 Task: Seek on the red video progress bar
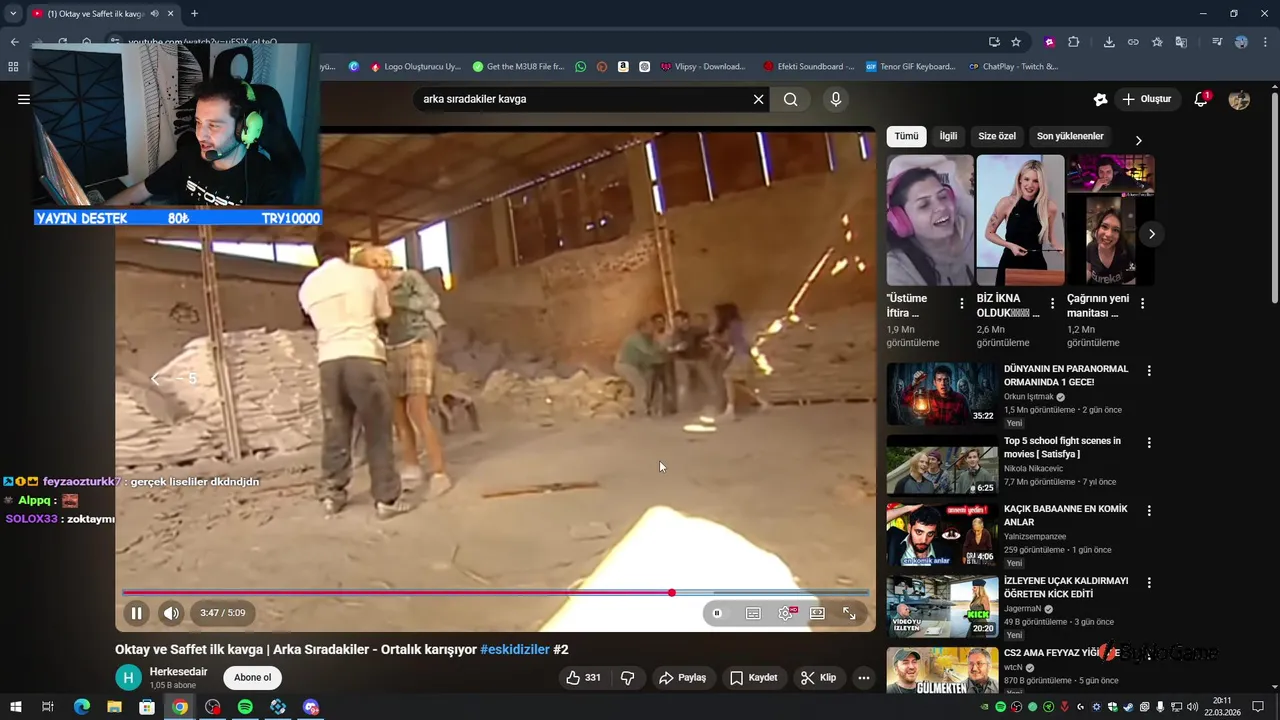pyautogui.click(x=495, y=593)
